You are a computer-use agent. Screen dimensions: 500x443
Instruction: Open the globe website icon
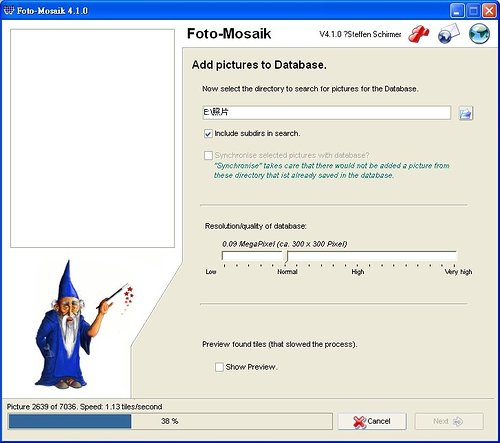tap(479, 34)
